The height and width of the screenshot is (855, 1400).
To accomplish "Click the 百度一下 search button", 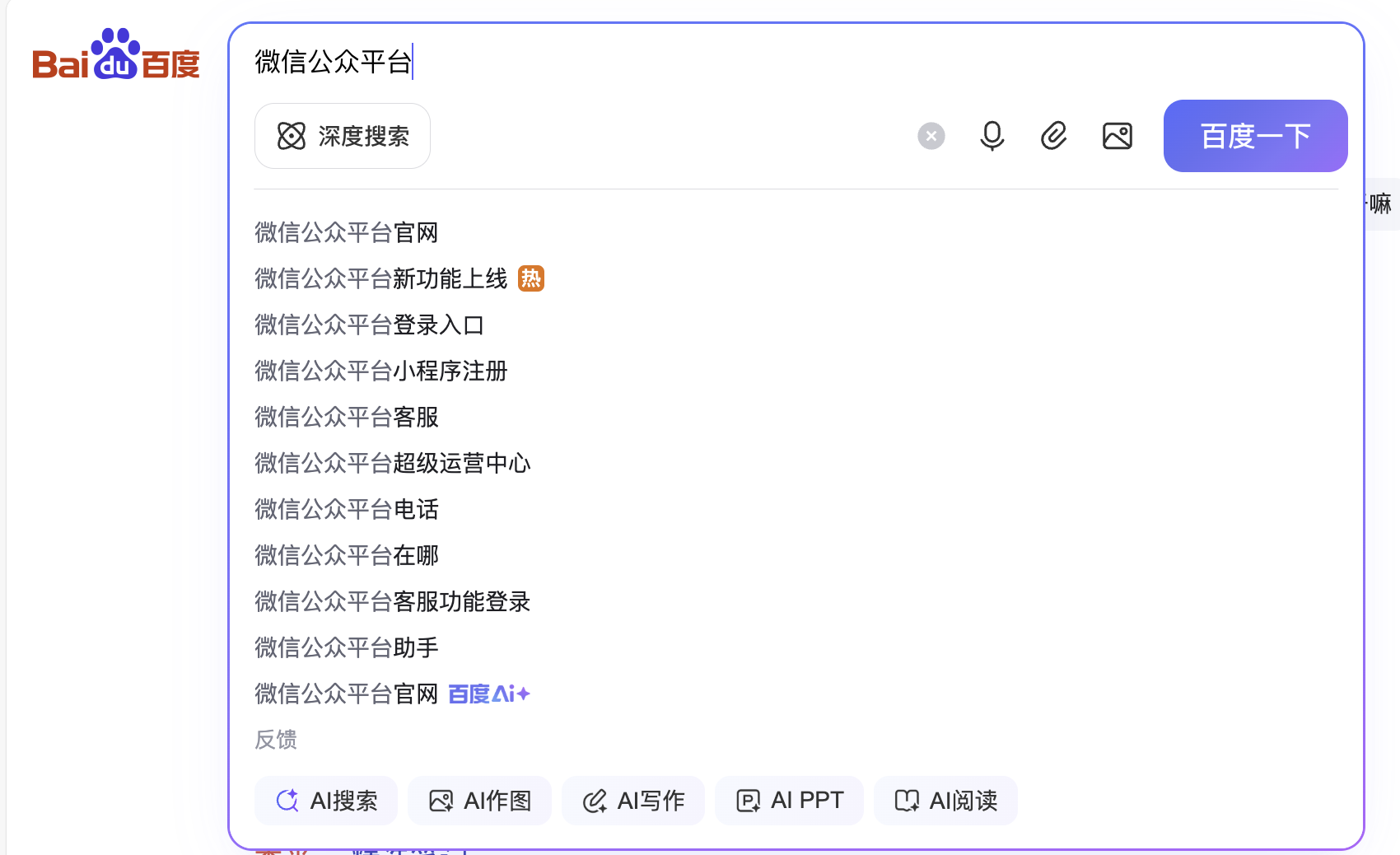I will click(1255, 136).
